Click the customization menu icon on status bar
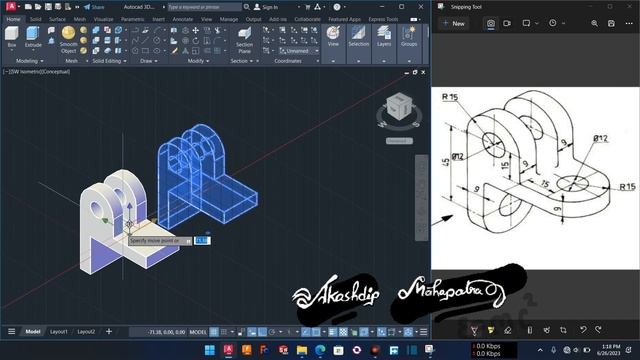Viewport: 640px width, 360px height. [424, 332]
